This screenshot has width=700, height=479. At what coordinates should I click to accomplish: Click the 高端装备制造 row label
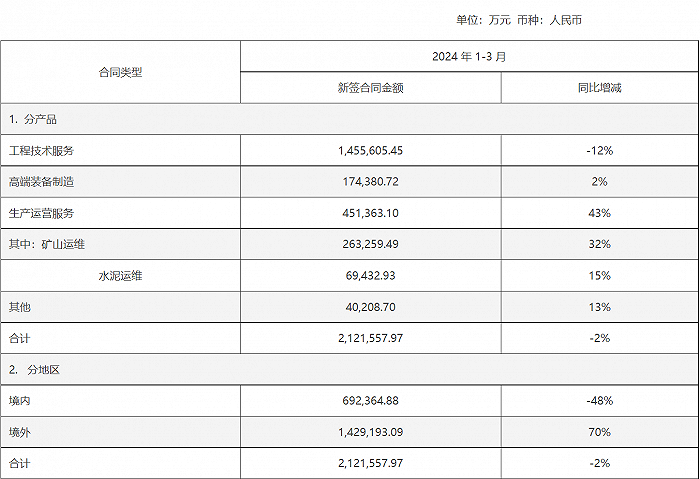click(42, 182)
